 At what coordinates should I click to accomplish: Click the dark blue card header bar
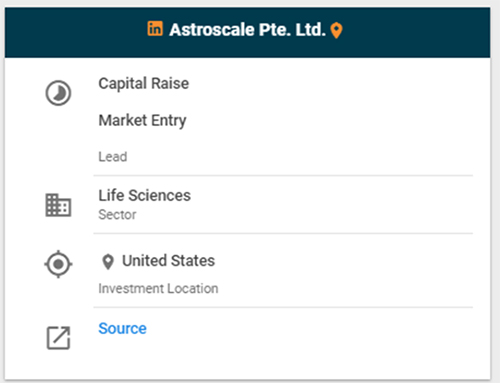(x=247, y=33)
